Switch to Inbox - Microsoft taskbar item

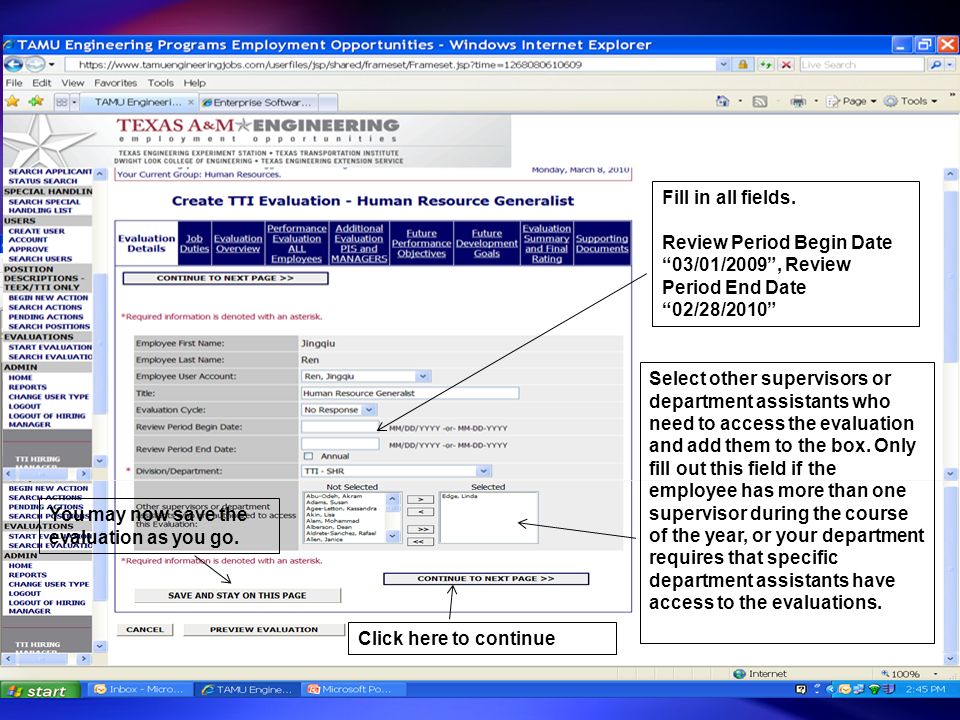coord(139,689)
